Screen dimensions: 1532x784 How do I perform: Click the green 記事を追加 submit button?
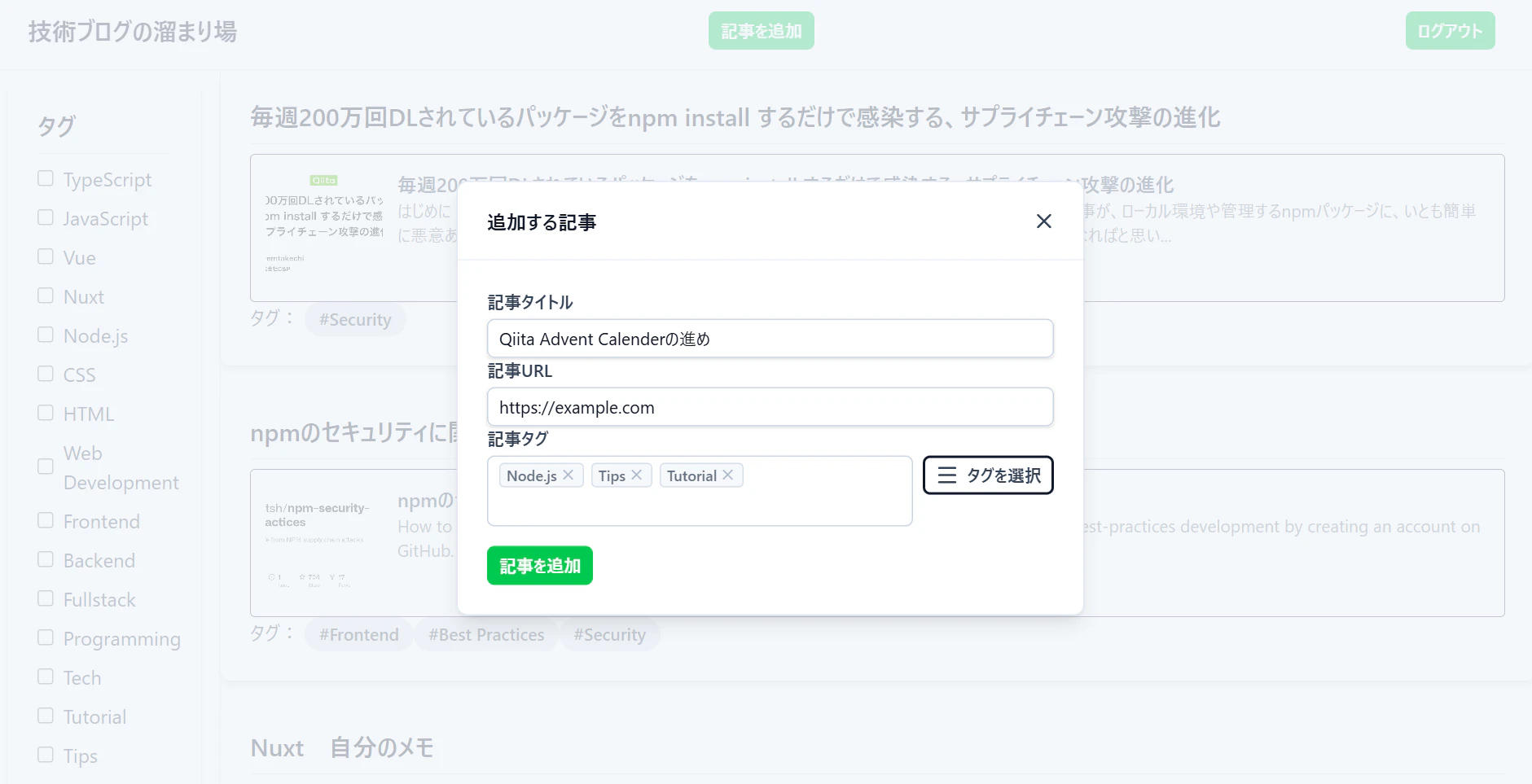click(x=540, y=565)
